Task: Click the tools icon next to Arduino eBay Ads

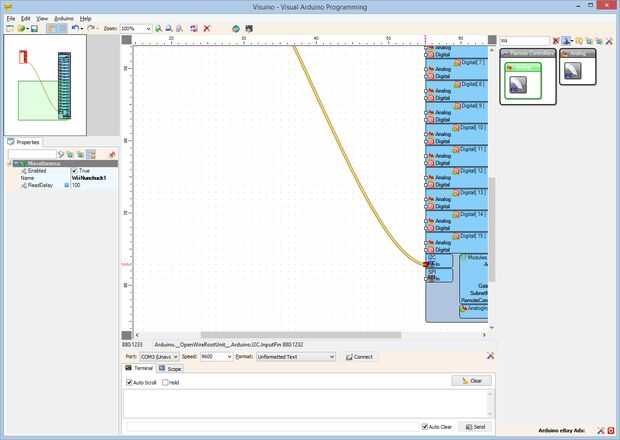Action: point(601,430)
